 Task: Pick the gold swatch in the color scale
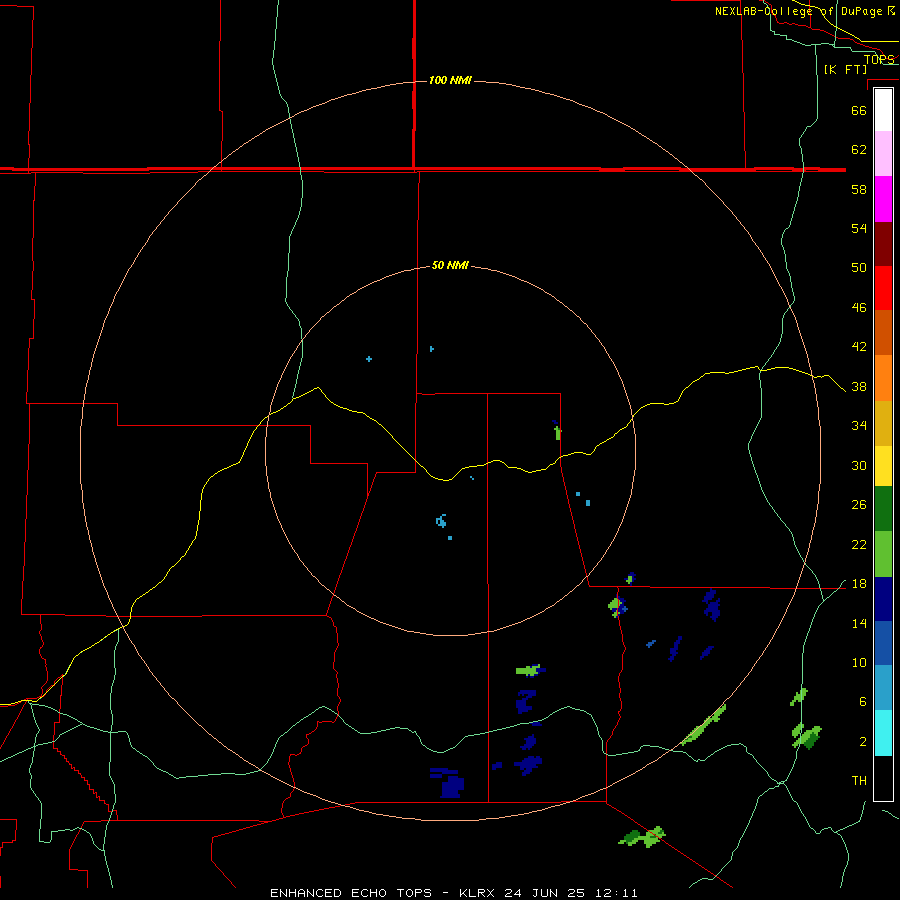(883, 423)
